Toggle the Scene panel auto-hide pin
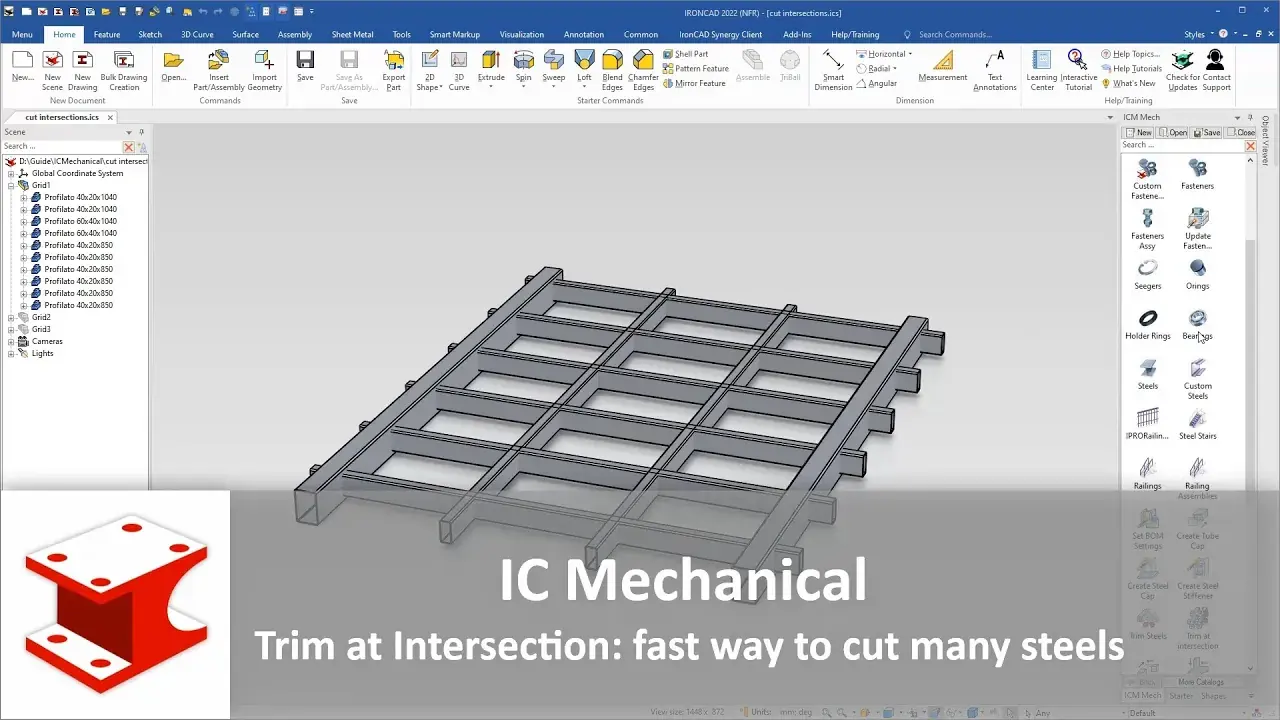This screenshot has width=1280, height=720. [141, 132]
